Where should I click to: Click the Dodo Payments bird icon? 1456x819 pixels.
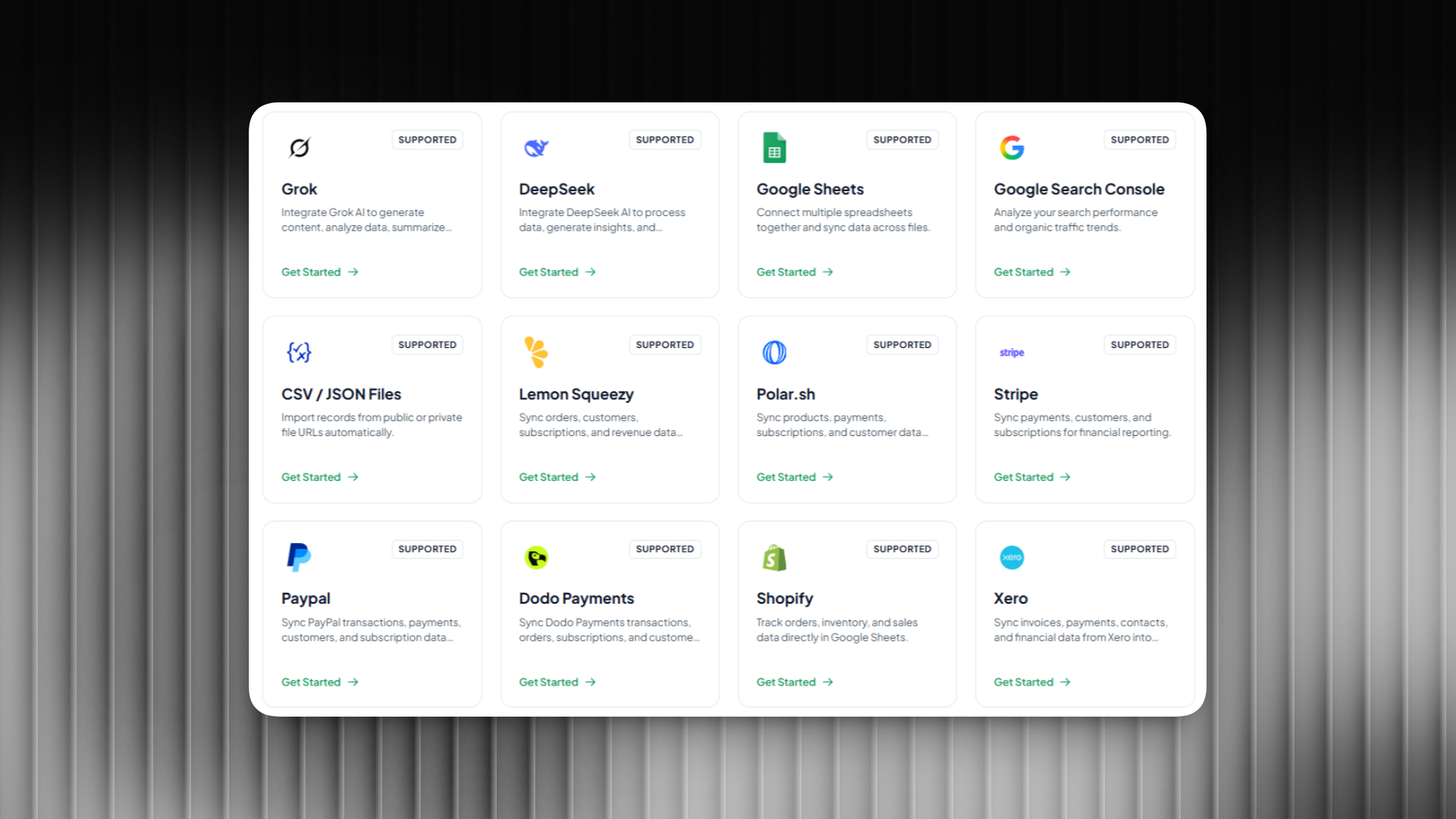tap(536, 557)
